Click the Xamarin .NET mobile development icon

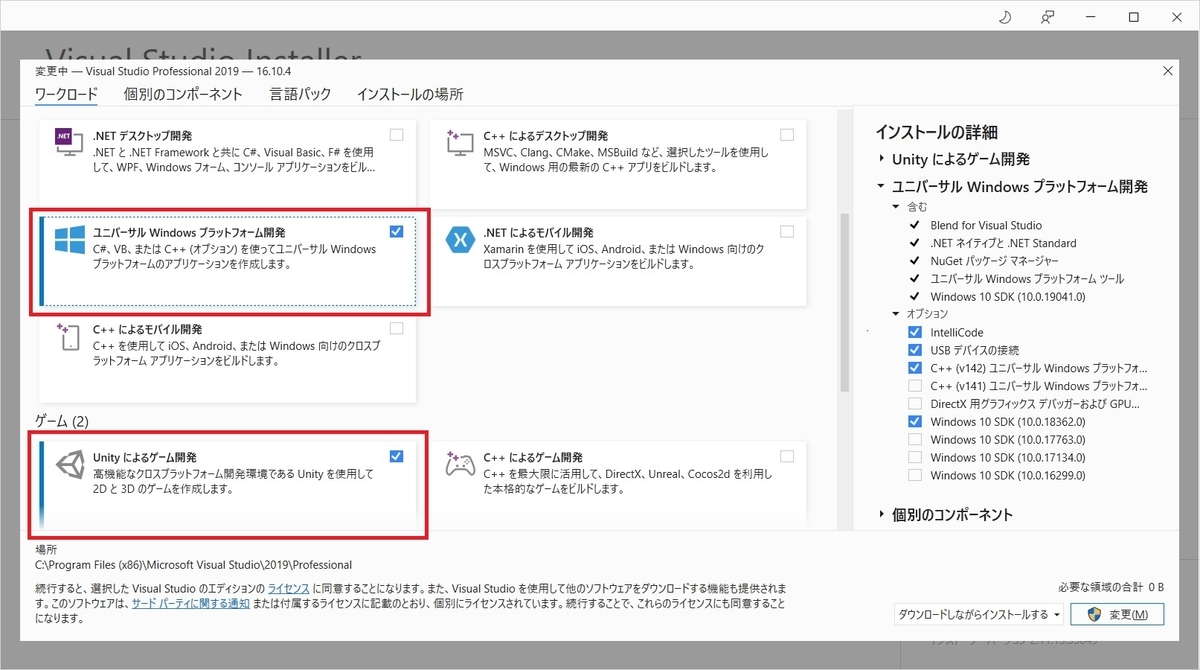(461, 241)
